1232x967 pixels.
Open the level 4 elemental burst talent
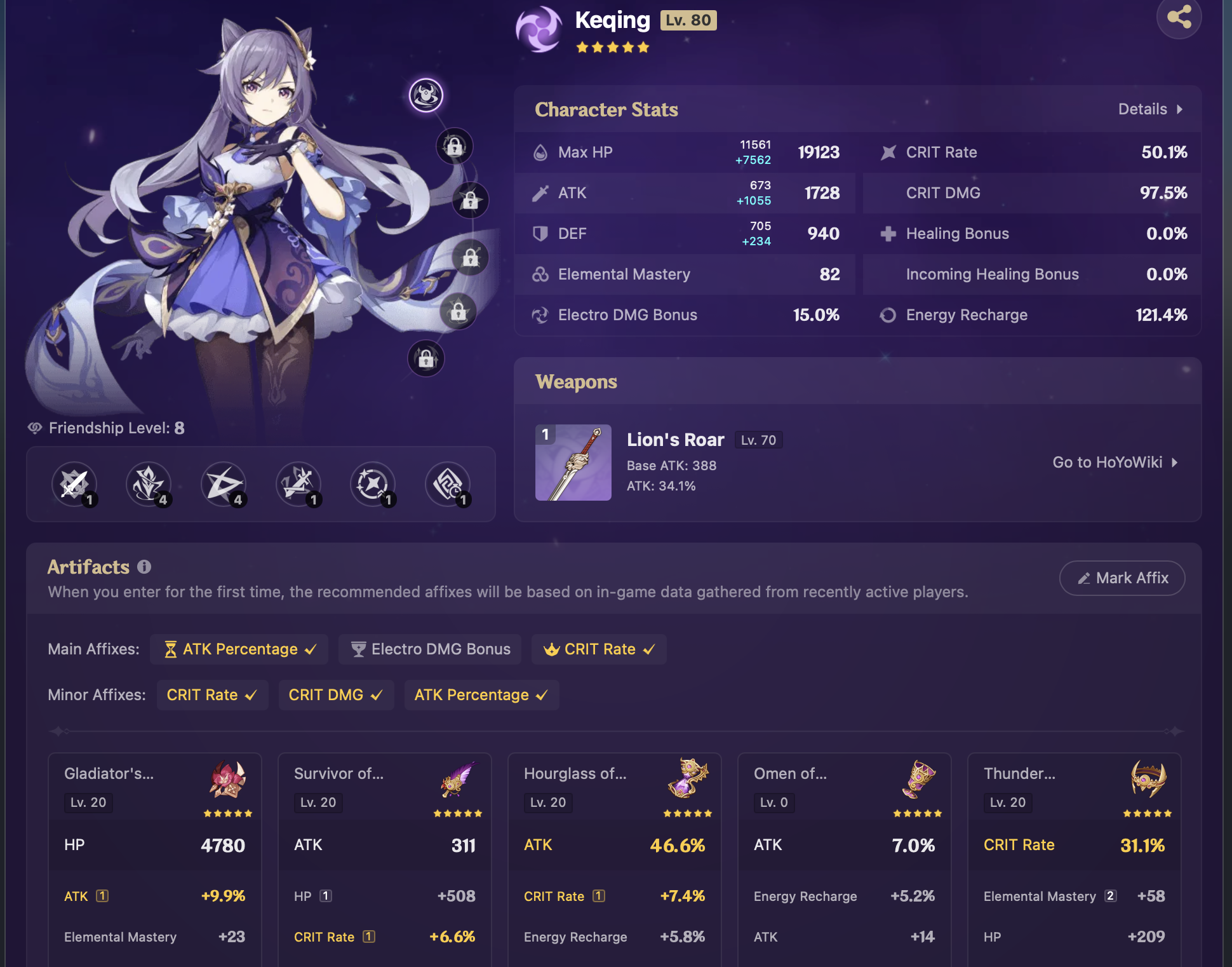tap(224, 484)
